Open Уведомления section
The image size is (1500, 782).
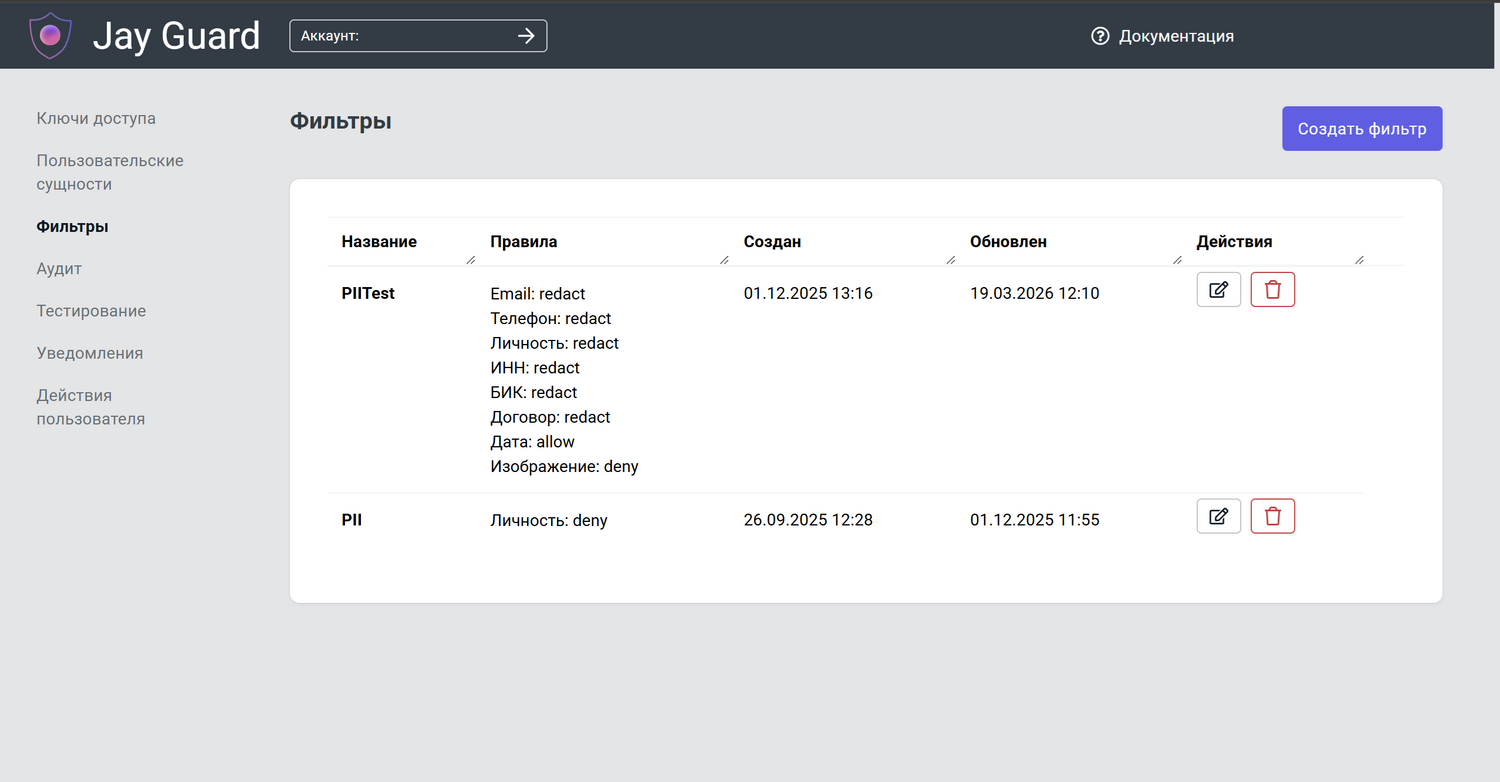point(90,353)
